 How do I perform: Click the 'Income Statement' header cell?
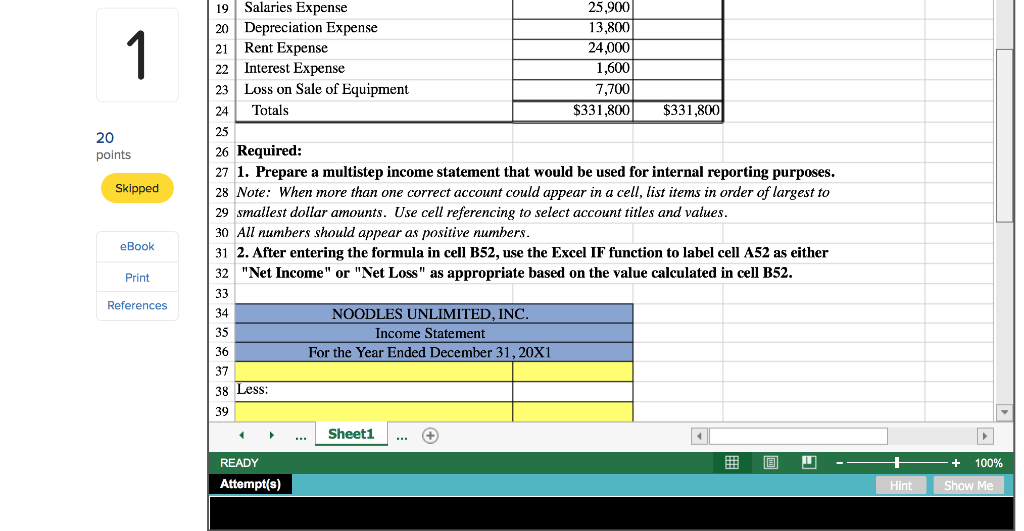[434, 333]
